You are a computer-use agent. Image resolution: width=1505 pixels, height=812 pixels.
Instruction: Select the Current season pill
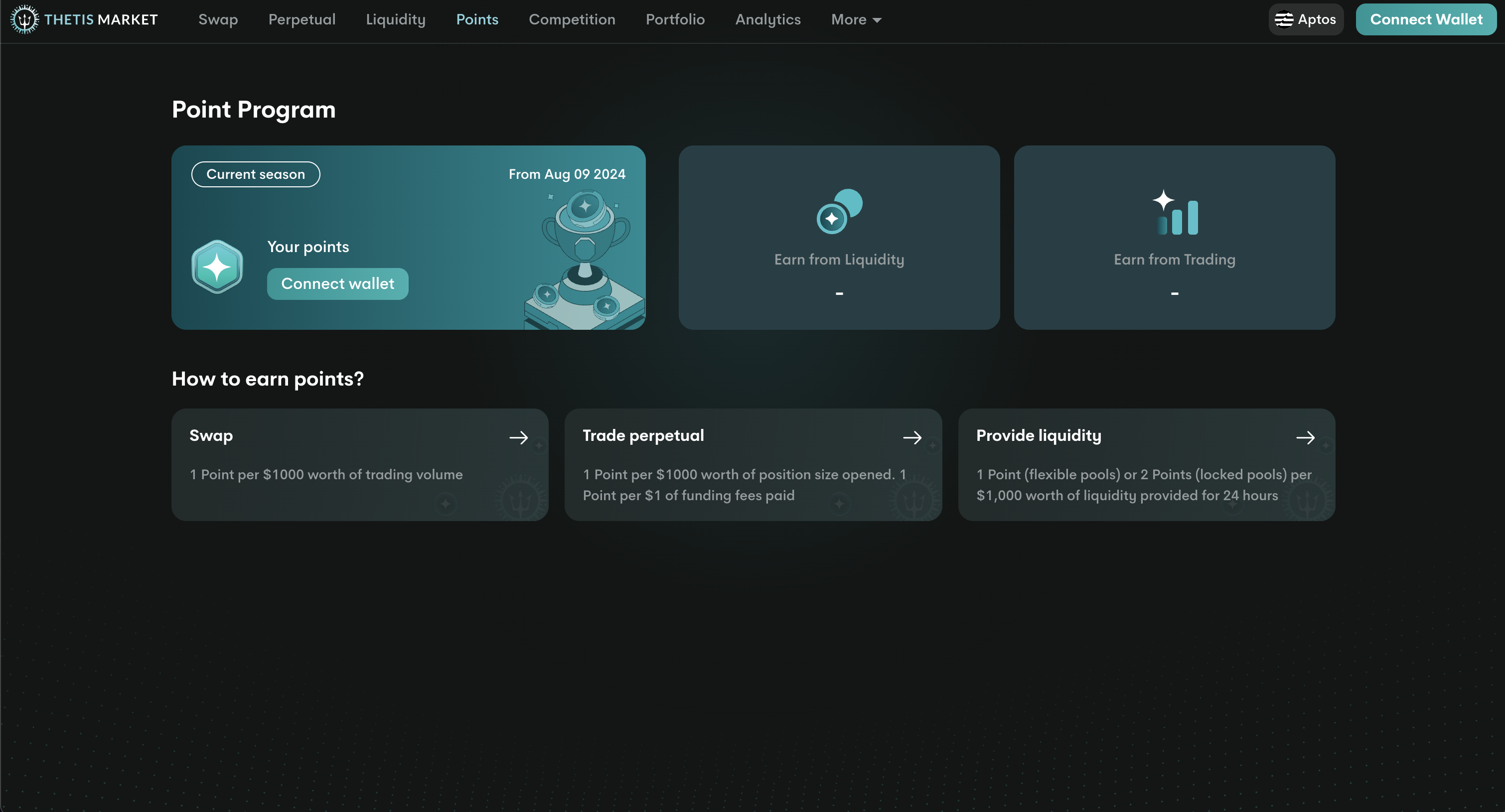255,175
